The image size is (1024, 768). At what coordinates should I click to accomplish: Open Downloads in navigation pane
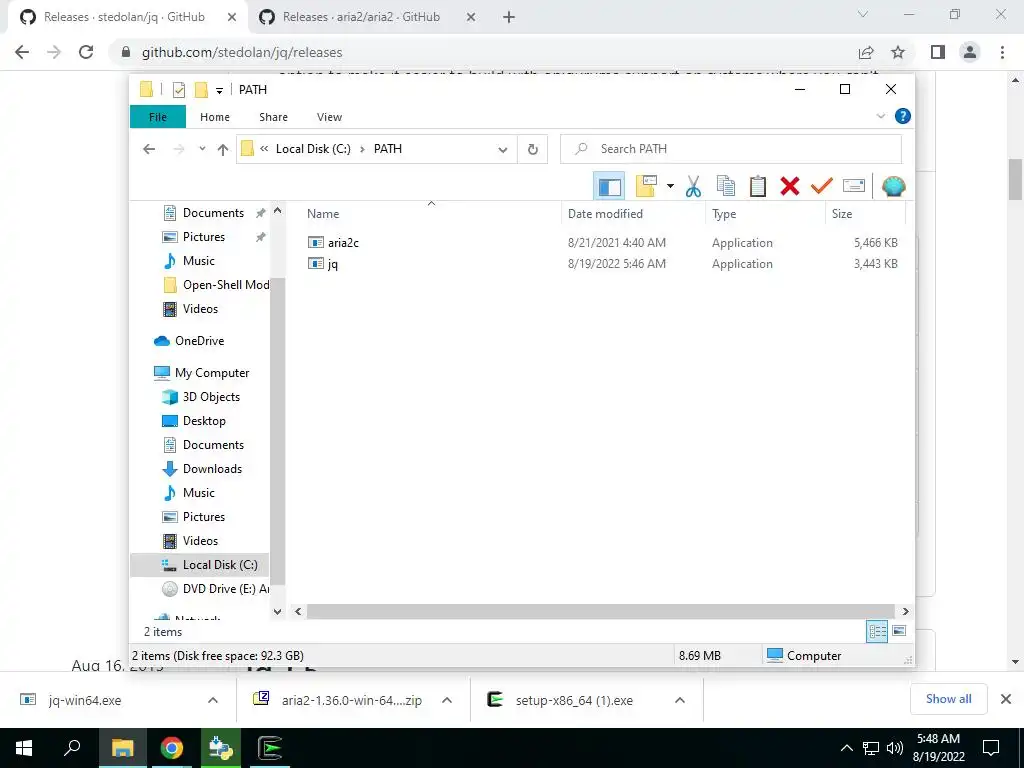coord(212,469)
